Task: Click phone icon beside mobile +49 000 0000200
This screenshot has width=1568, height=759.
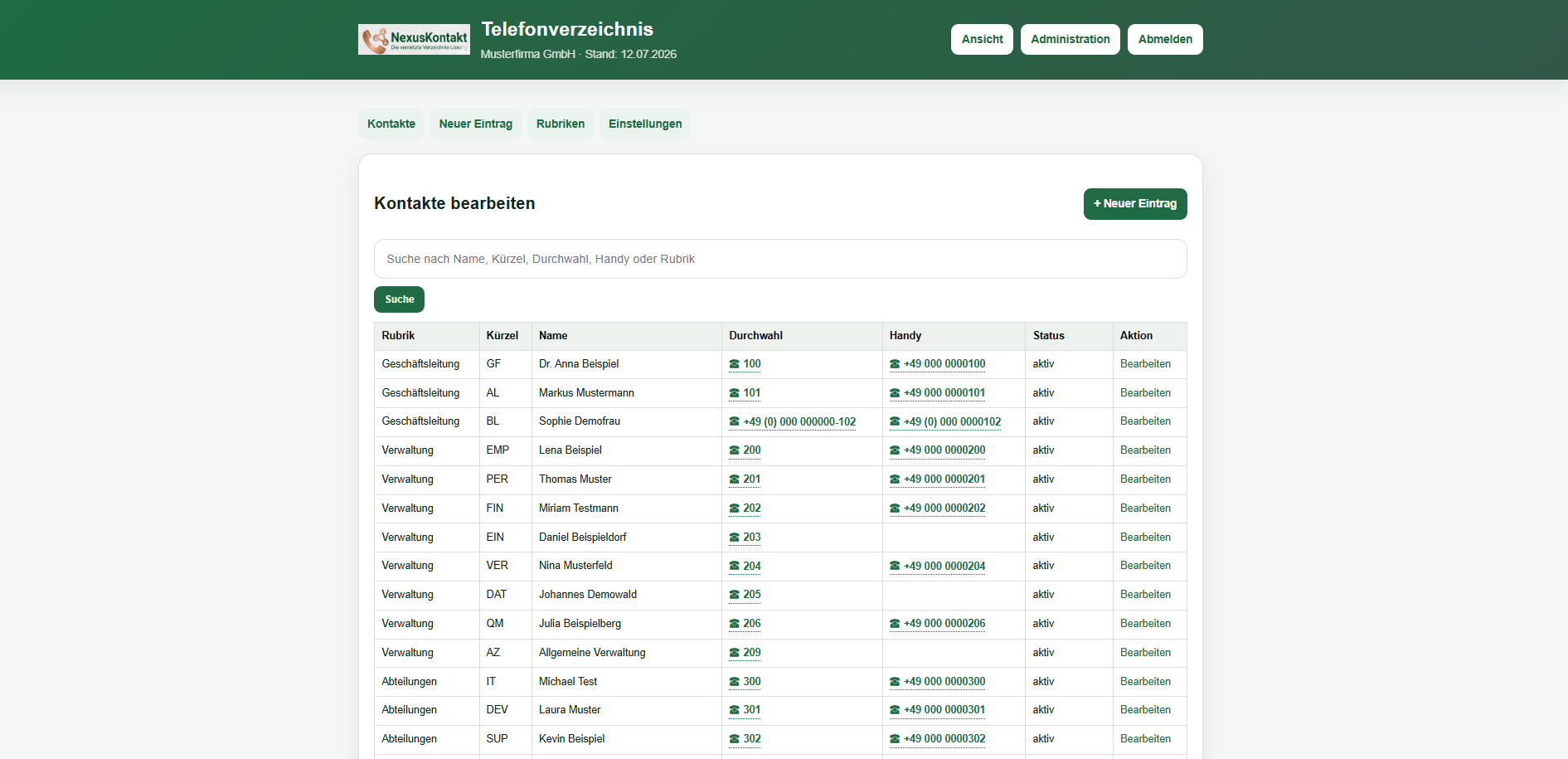Action: (895, 450)
